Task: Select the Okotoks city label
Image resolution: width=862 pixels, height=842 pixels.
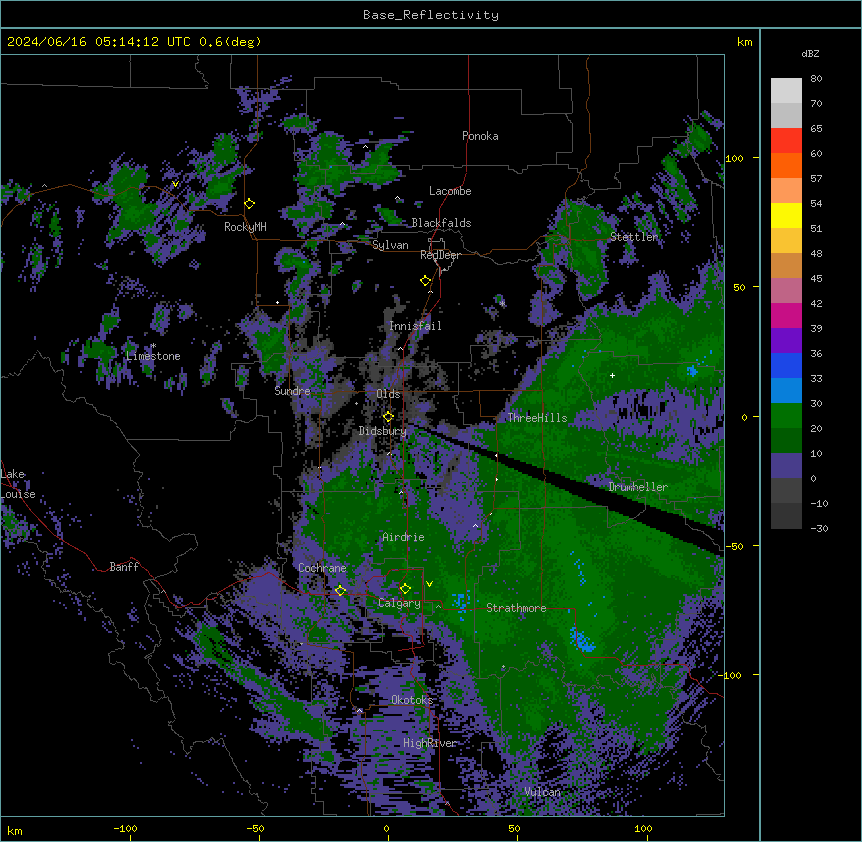Action: (x=412, y=700)
